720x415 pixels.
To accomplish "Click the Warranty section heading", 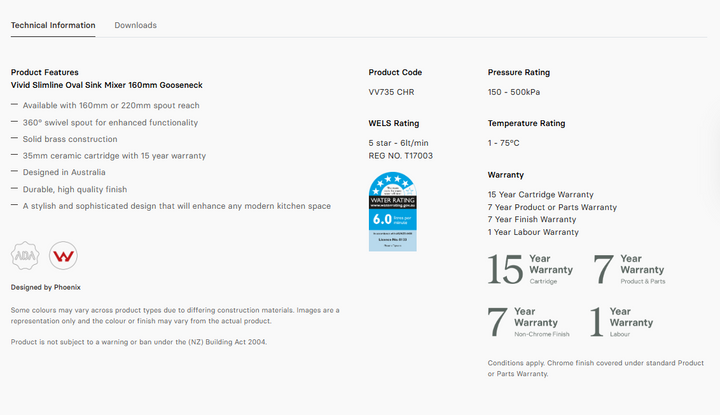I will coord(506,175).
